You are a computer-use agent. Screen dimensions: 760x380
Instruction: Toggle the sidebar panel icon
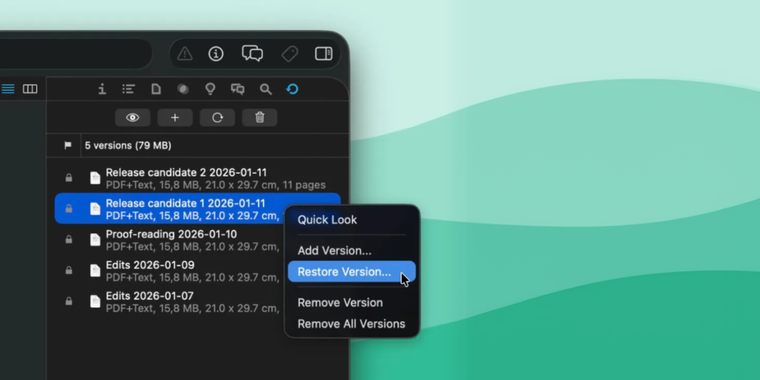pyautogui.click(x=323, y=53)
